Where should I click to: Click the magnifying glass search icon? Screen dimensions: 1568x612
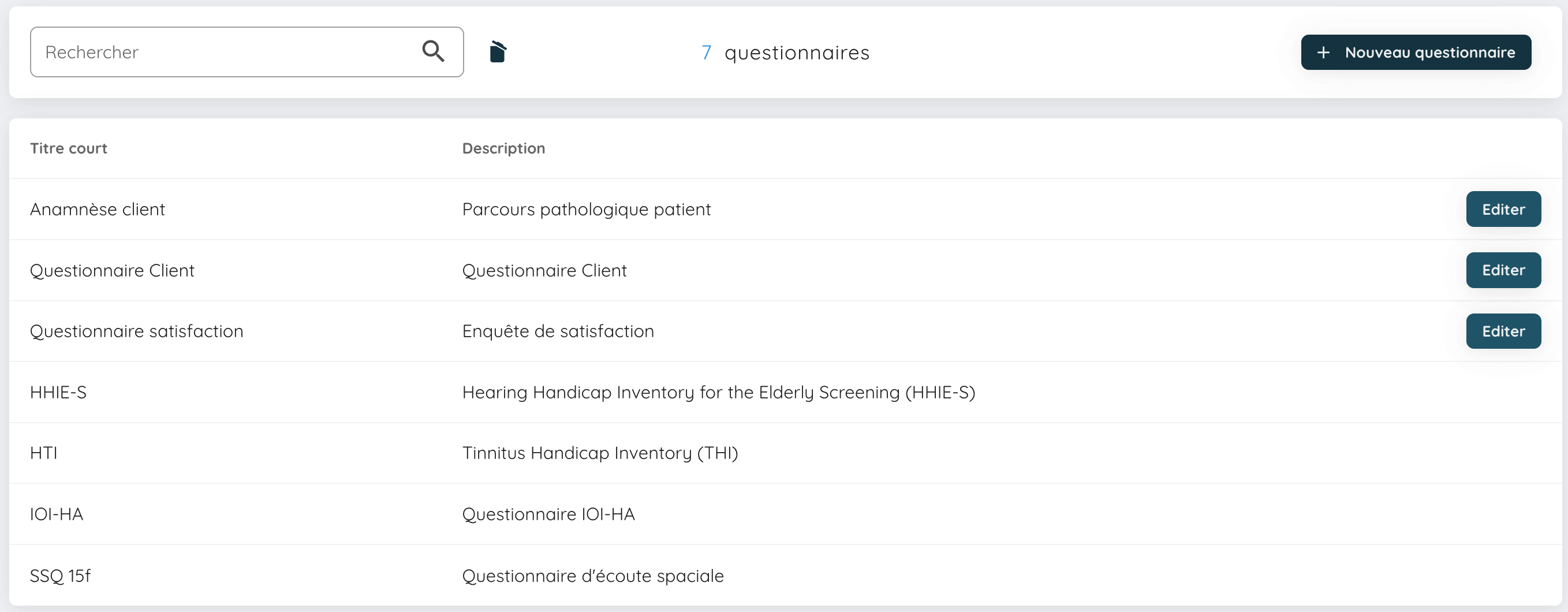(434, 51)
